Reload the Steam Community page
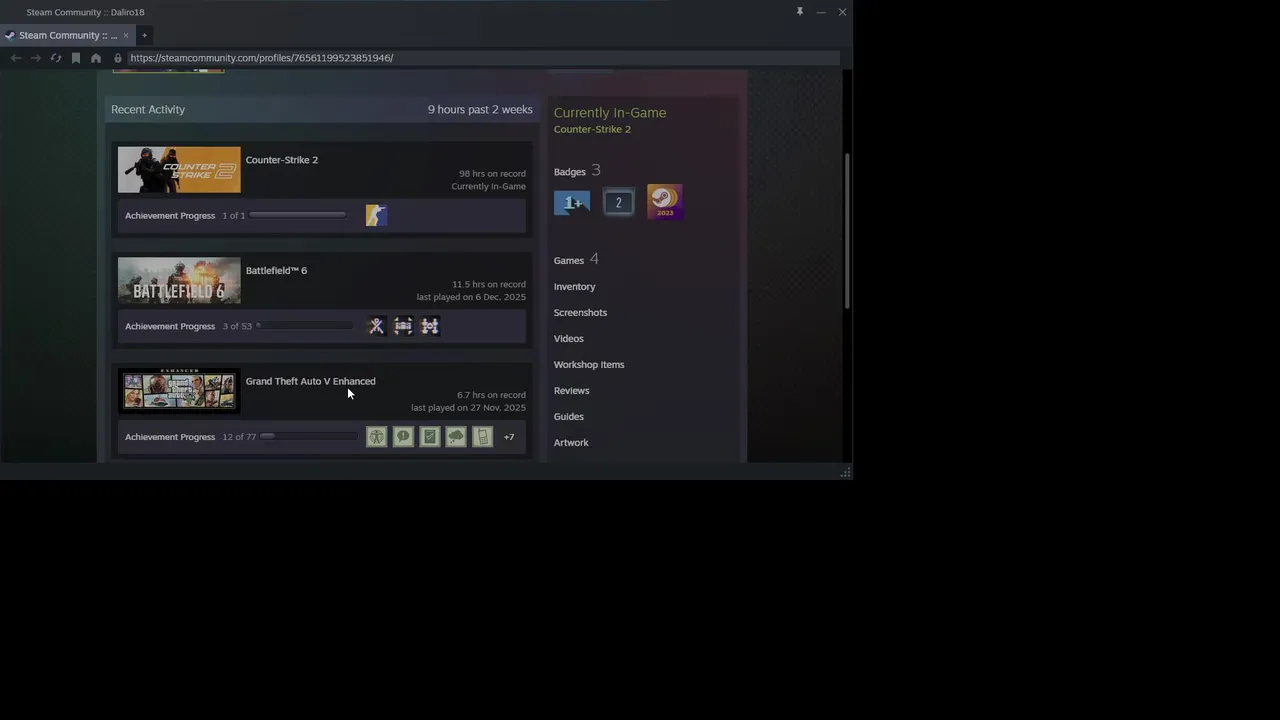This screenshot has width=1280, height=720. click(x=56, y=58)
